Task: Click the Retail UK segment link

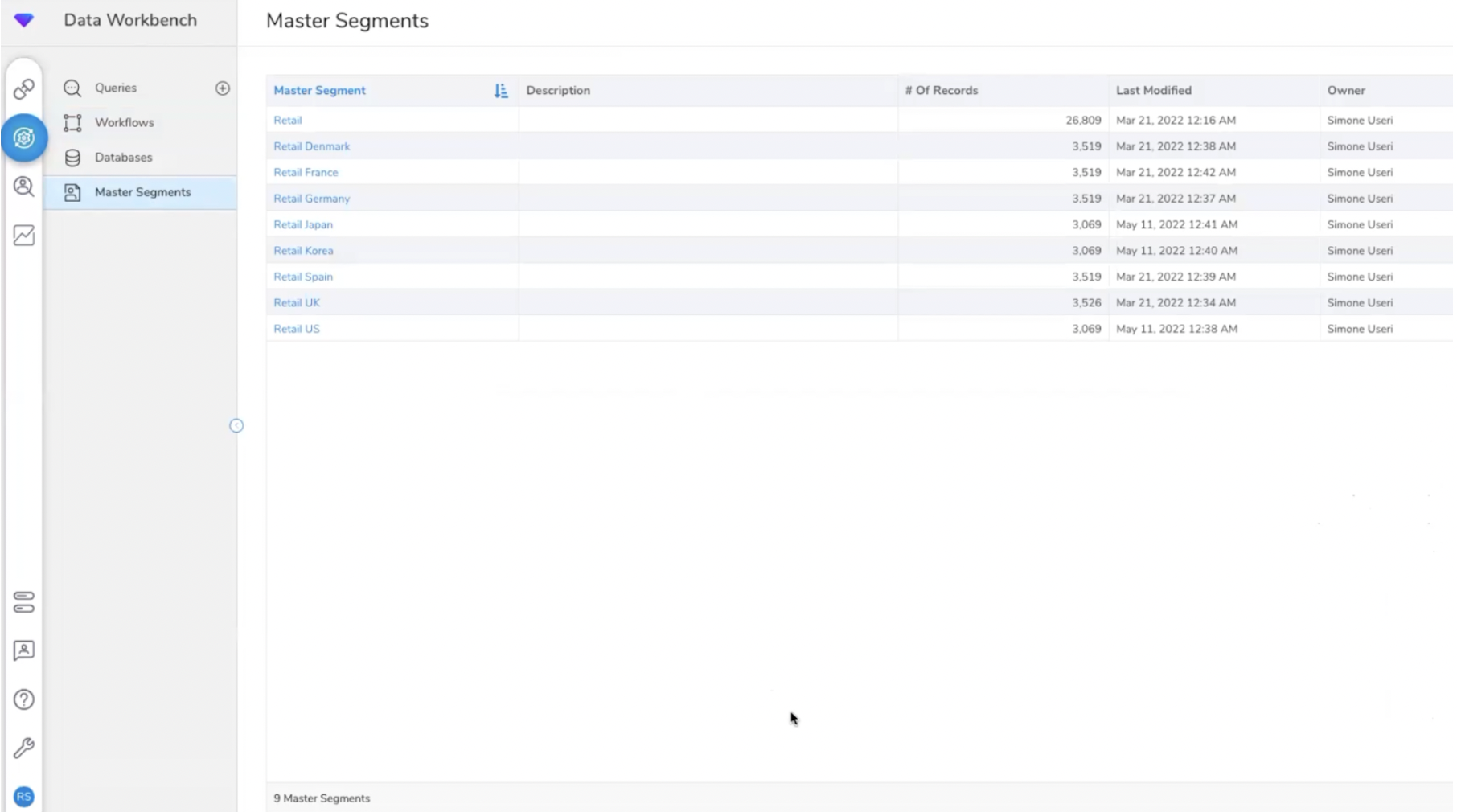Action: (x=296, y=303)
